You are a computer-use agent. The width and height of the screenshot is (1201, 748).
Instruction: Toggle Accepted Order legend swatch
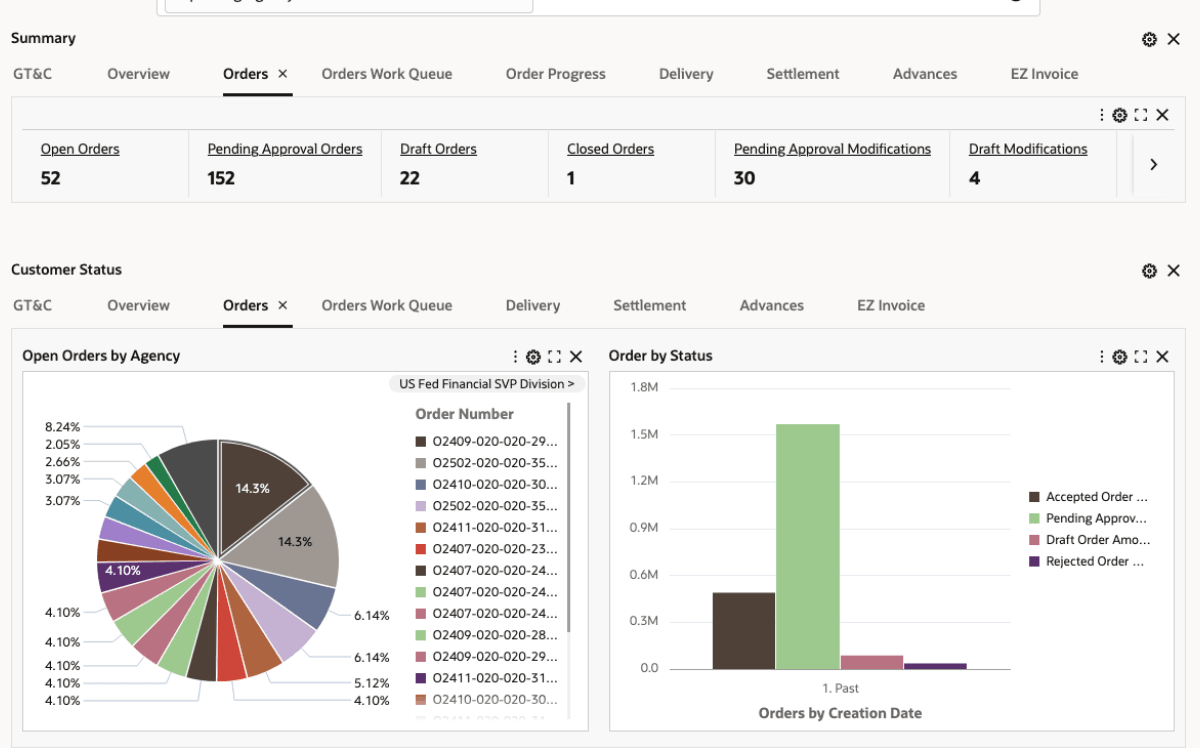click(1035, 497)
